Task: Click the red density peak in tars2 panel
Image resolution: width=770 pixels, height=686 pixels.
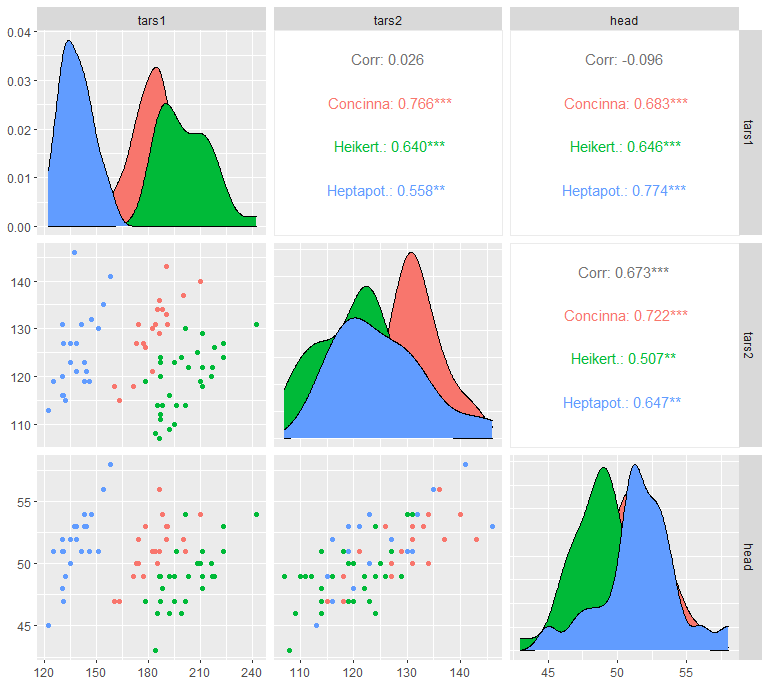Action: 411,256
